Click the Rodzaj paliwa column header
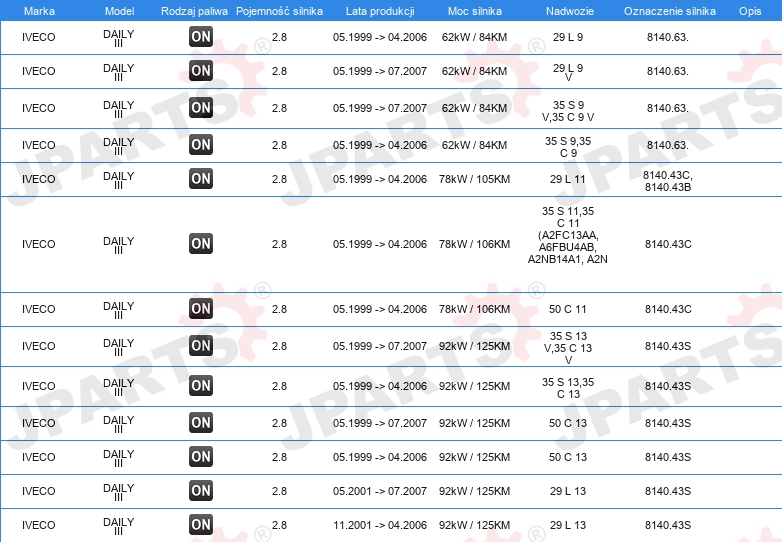The width and height of the screenshot is (782, 542). click(x=194, y=11)
